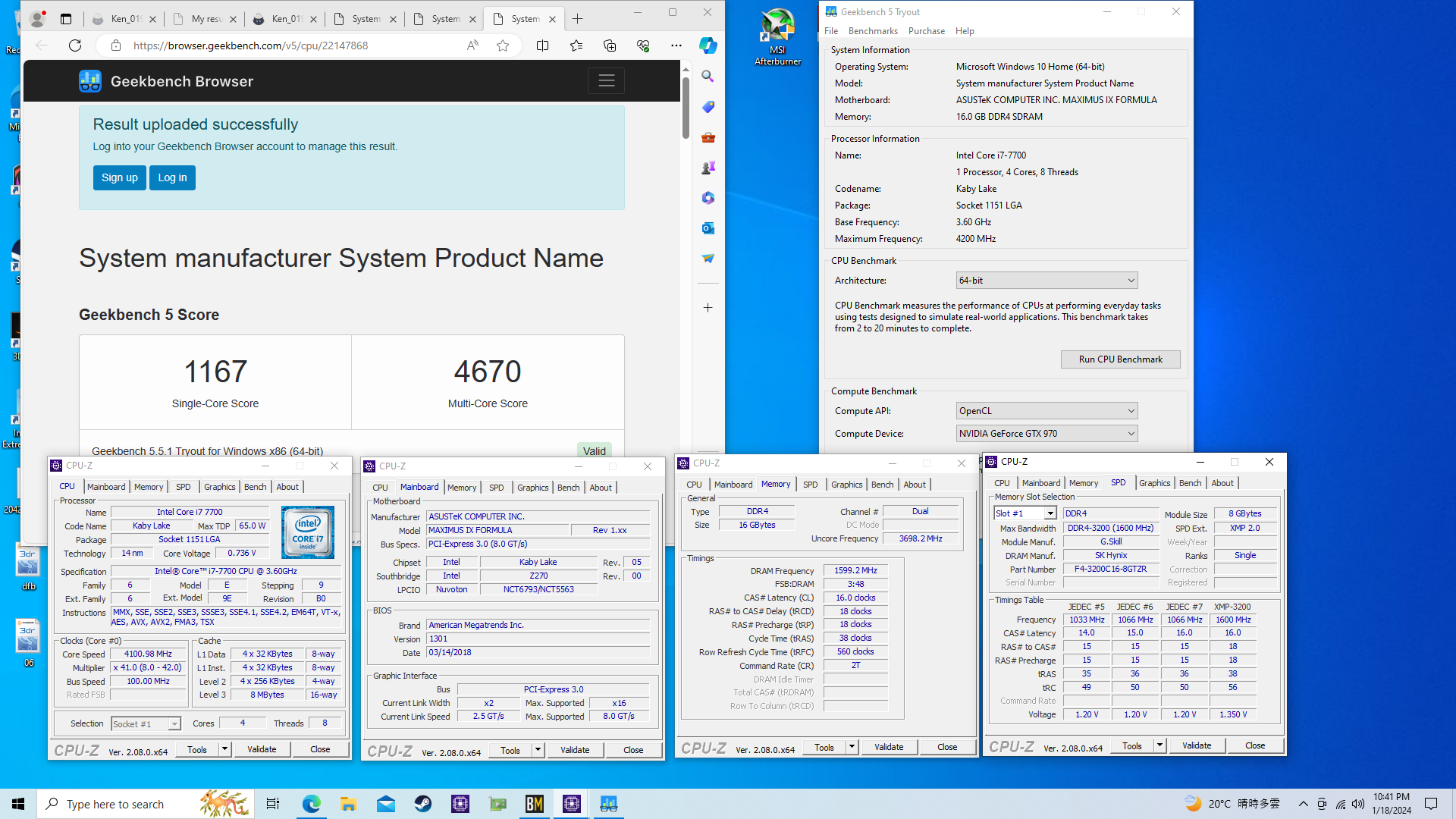
Task: Open Edge tab actions menu icon
Action: [x=66, y=19]
